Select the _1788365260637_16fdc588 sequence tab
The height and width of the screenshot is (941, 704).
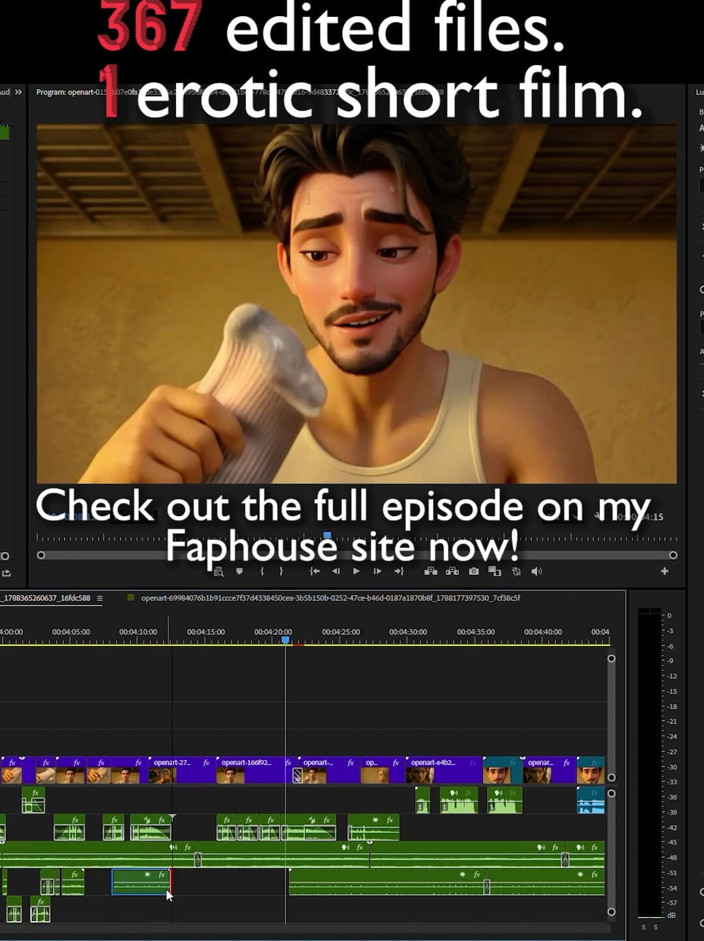point(46,598)
